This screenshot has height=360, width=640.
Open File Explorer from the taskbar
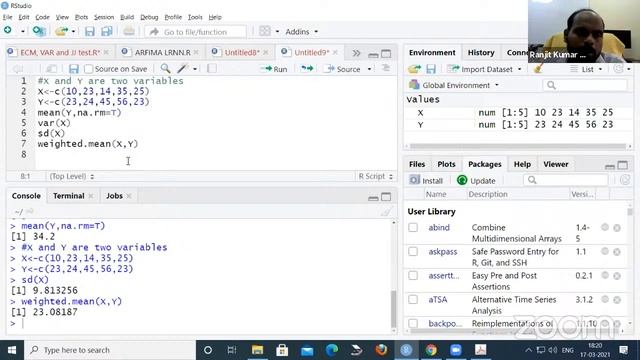pyautogui.click(x=257, y=350)
